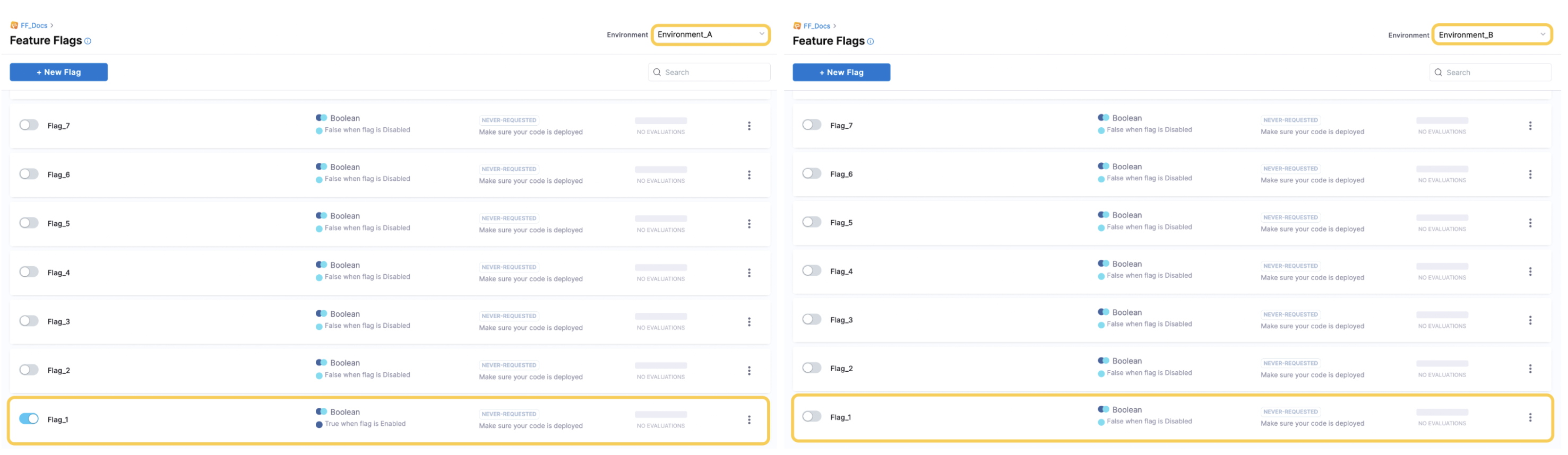Open the options menu for Flag_2 in Environment_B

(x=1530, y=369)
